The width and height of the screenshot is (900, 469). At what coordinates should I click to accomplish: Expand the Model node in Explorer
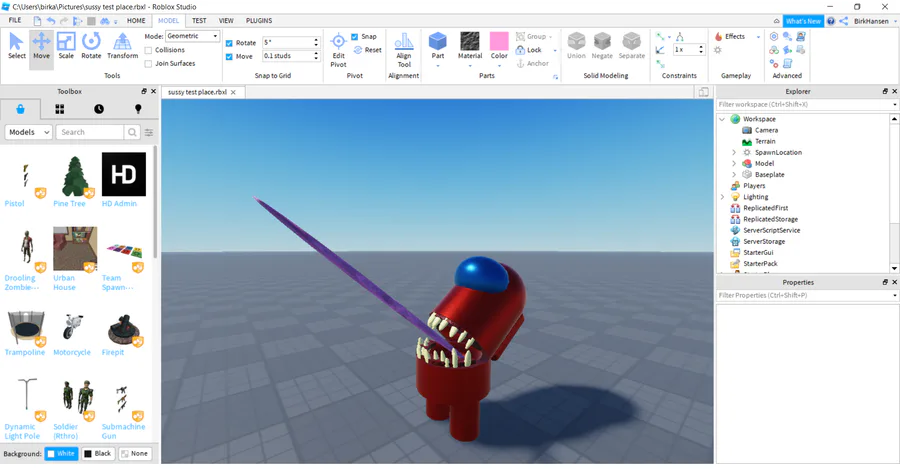(734, 164)
